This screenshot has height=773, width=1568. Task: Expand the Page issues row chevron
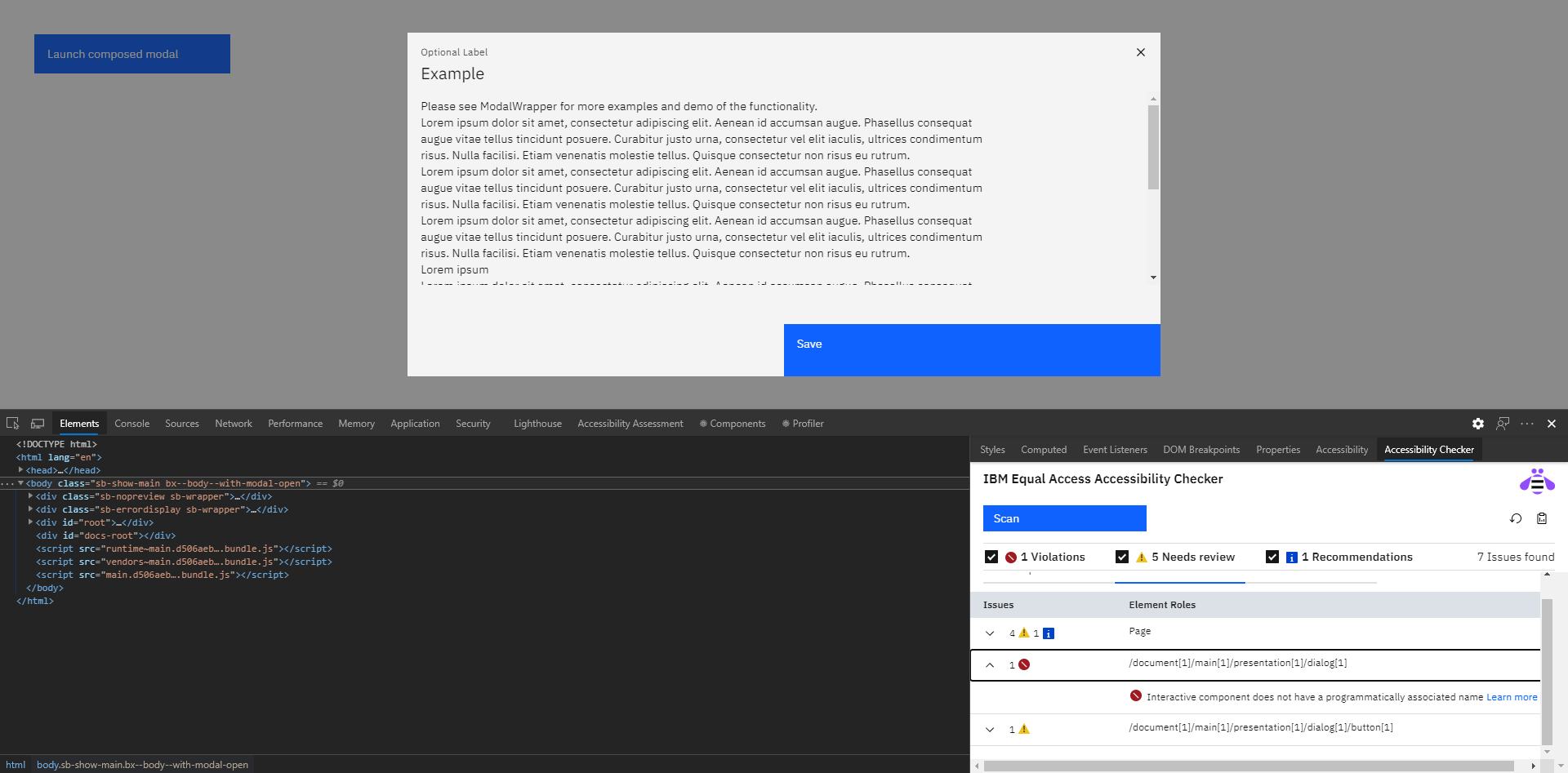click(990, 633)
